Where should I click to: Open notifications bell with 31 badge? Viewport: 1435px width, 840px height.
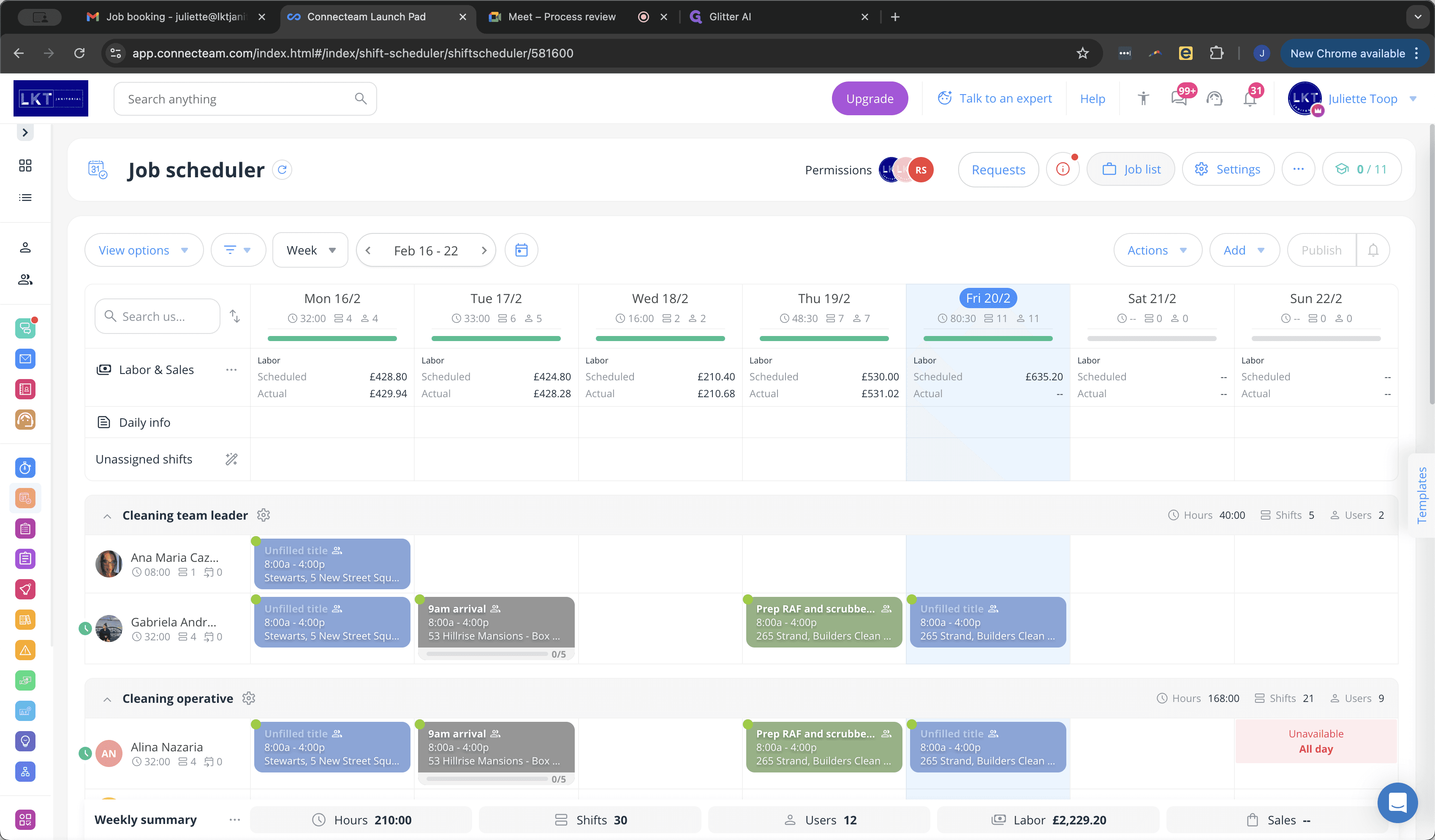(1250, 98)
